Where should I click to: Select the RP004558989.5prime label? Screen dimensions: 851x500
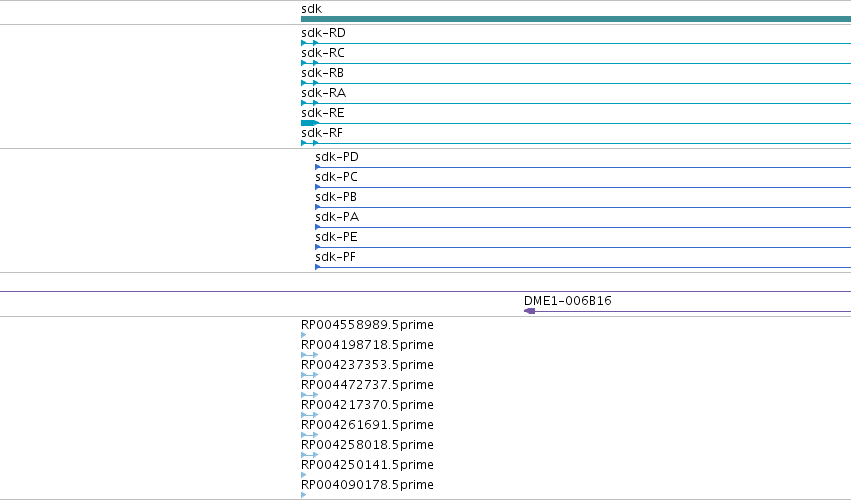click(367, 325)
